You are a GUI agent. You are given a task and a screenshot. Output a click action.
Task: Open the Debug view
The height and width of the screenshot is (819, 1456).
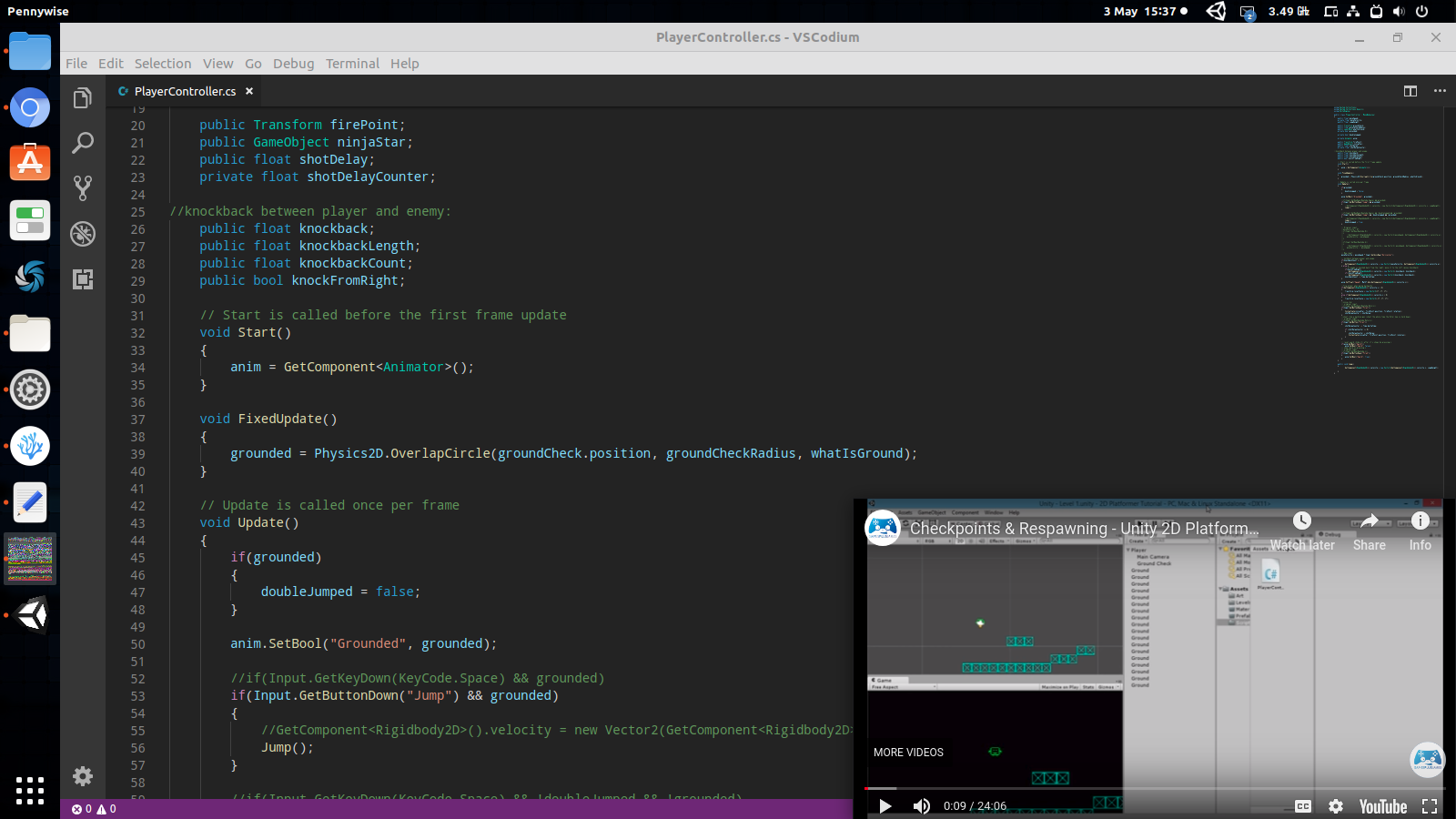pos(83,234)
